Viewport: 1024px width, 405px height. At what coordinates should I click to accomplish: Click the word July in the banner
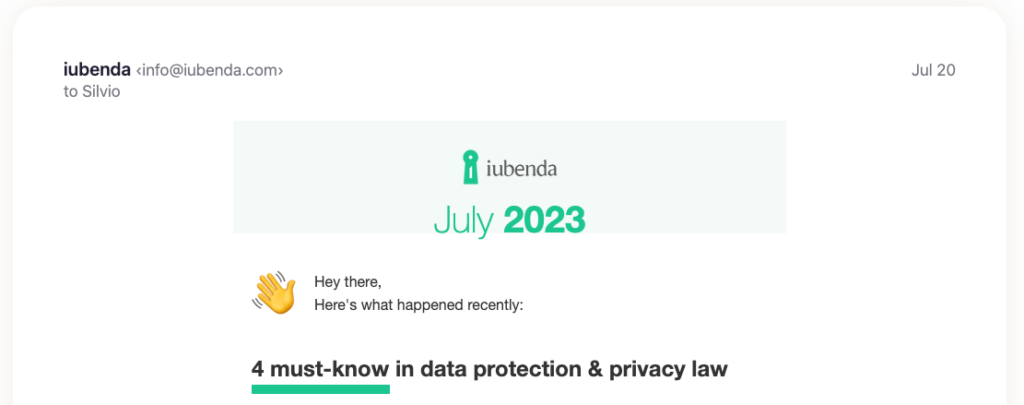[463, 219]
